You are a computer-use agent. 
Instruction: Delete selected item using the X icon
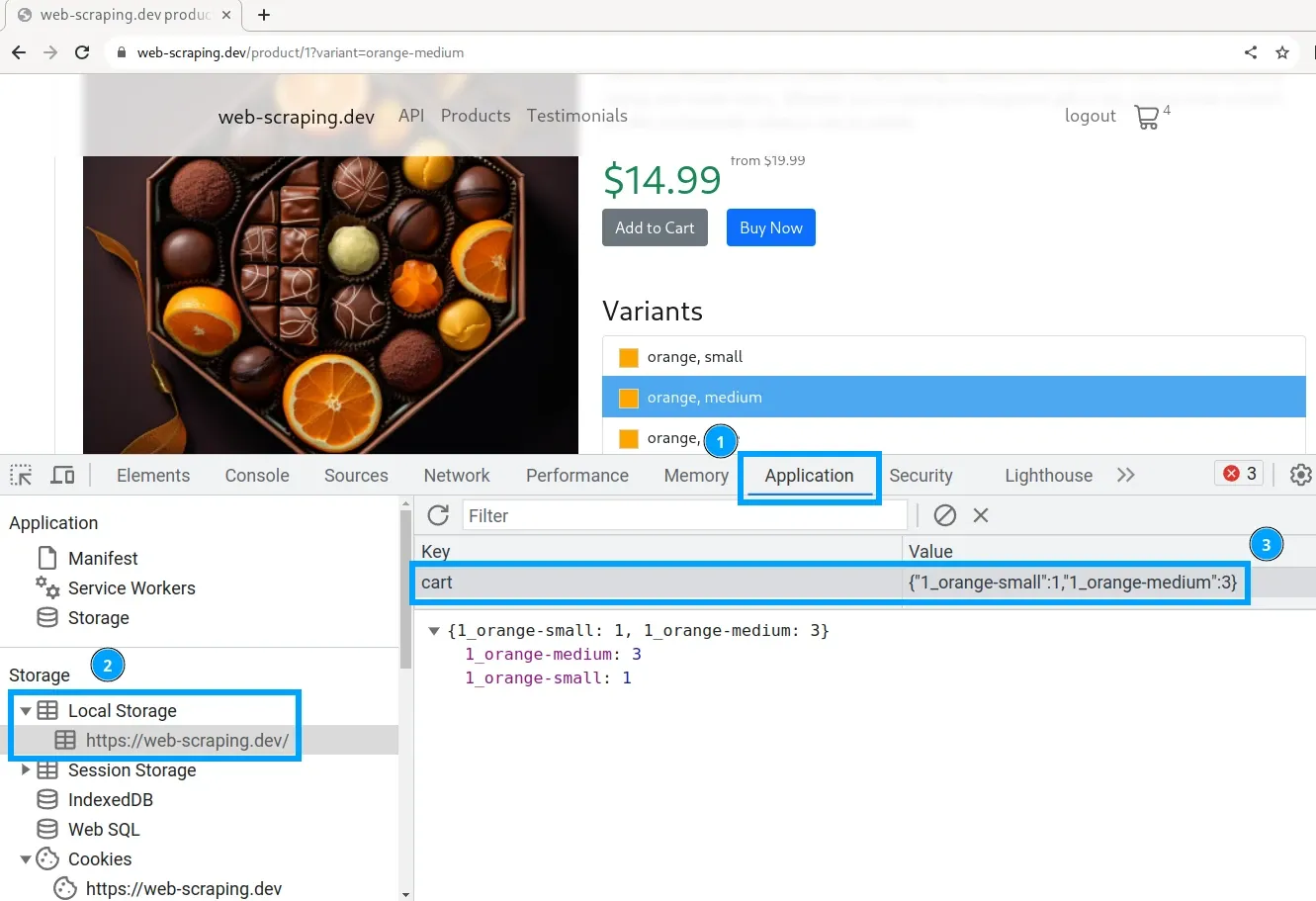point(980,515)
